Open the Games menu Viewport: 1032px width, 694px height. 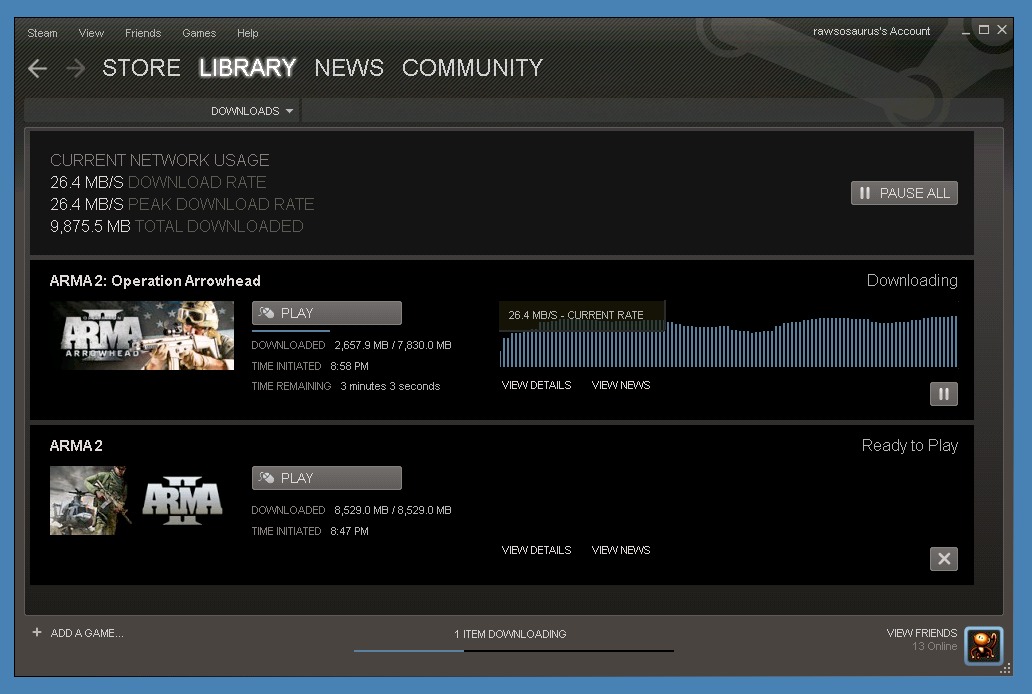(x=199, y=33)
